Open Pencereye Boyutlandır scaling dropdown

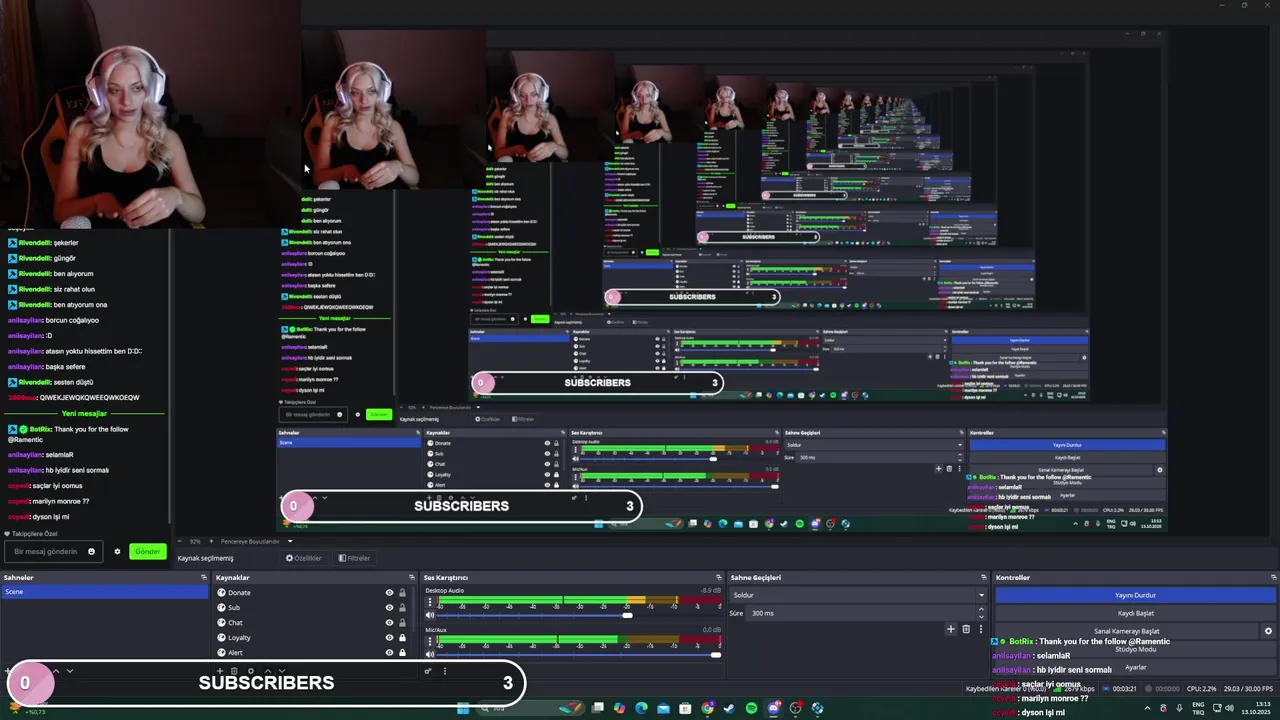tap(257, 541)
